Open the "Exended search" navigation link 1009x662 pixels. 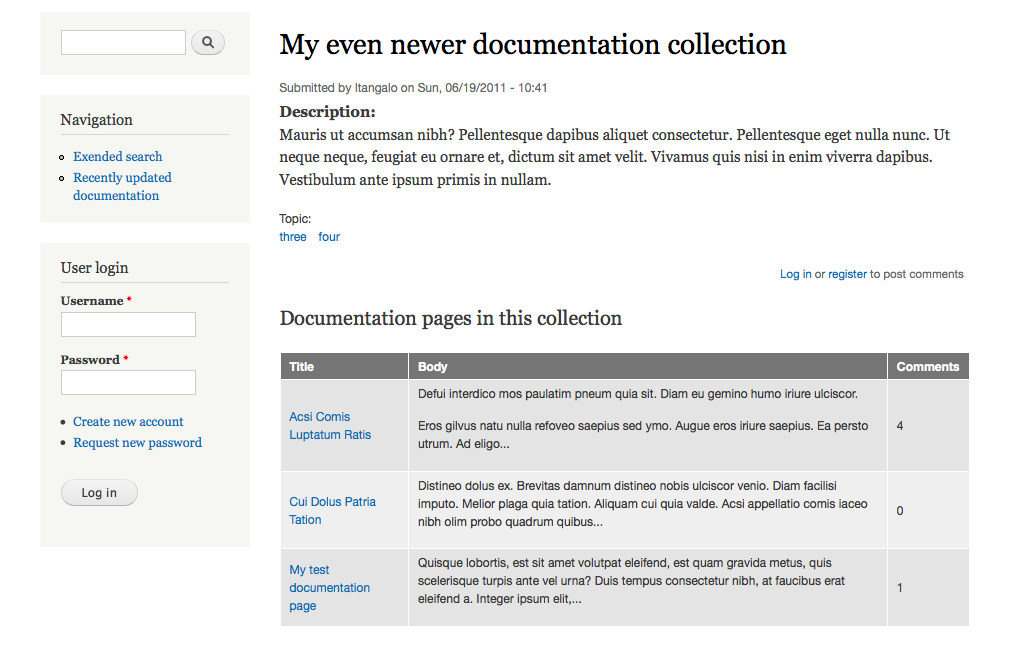click(117, 156)
